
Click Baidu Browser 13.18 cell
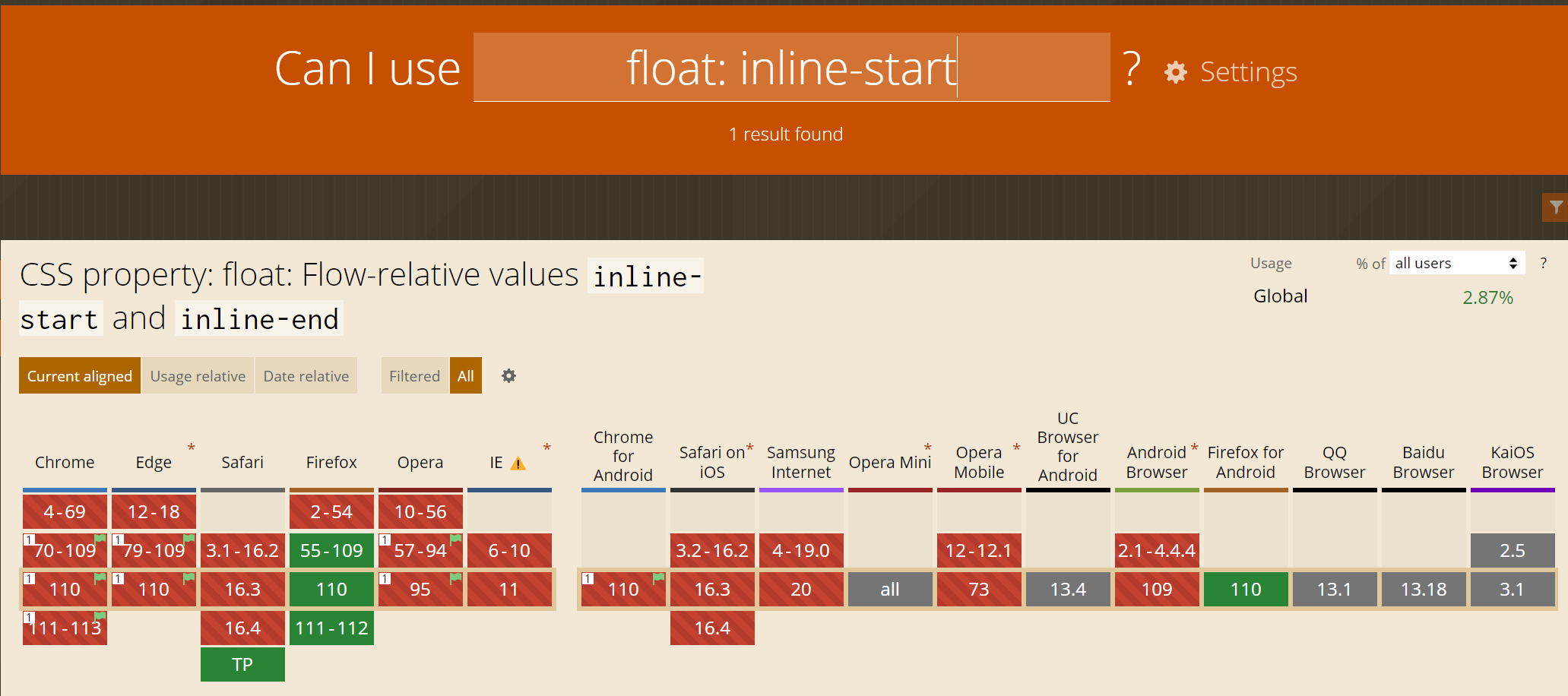point(1424,589)
